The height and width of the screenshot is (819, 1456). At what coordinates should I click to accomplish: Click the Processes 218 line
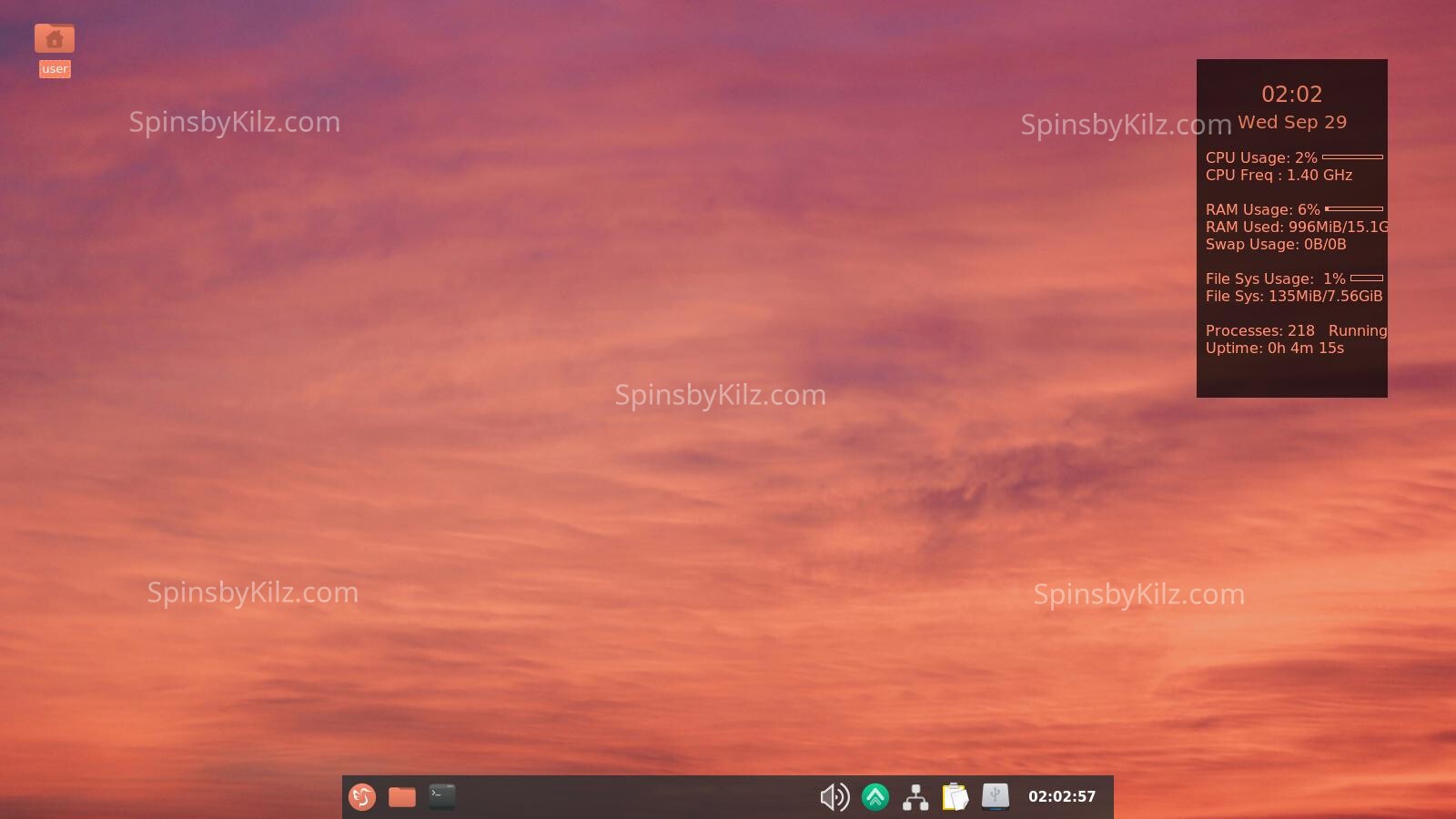point(1260,331)
